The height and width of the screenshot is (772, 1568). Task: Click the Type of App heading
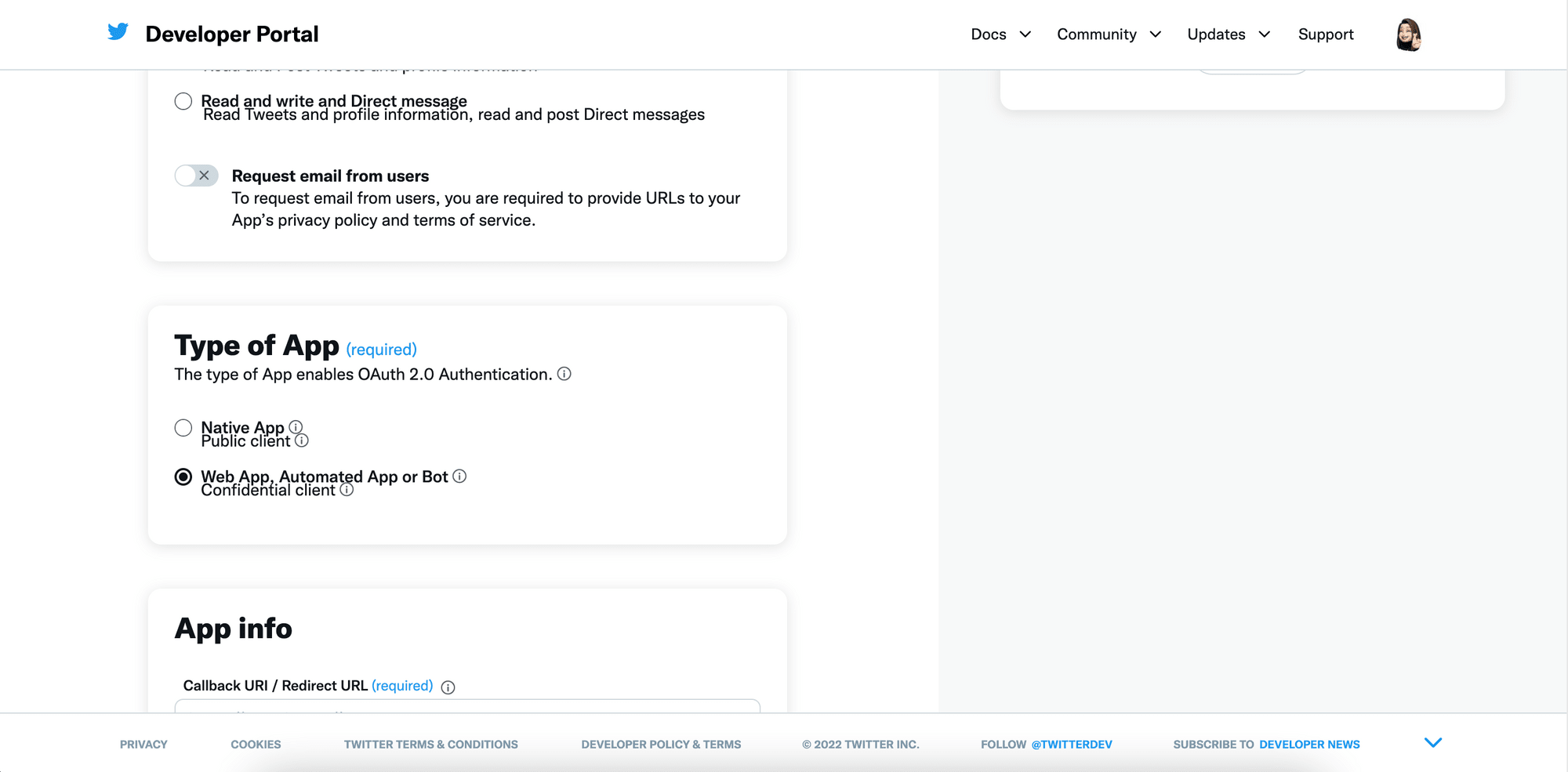click(x=256, y=346)
